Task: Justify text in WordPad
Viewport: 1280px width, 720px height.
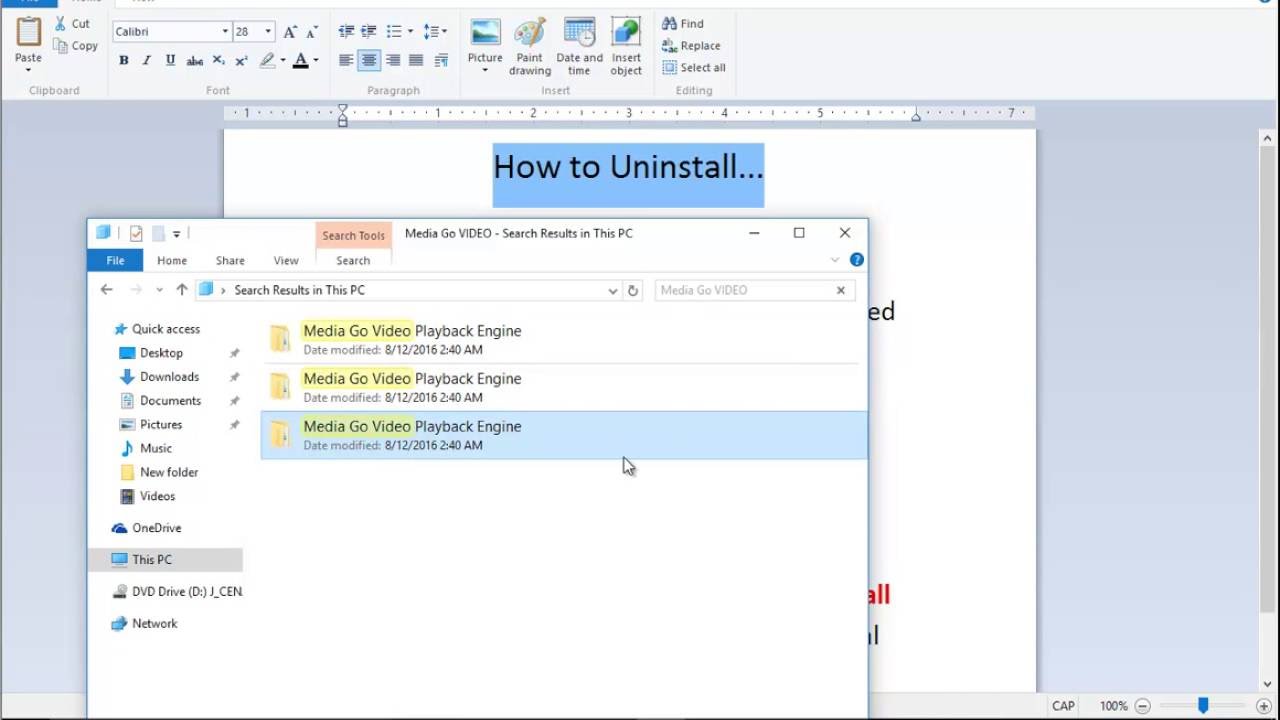Action: click(416, 61)
